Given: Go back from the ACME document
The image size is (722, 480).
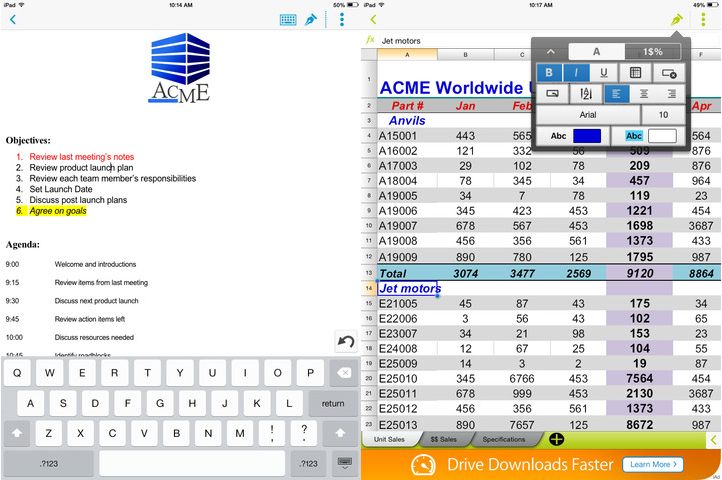Looking at the screenshot, I should pos(13,19).
